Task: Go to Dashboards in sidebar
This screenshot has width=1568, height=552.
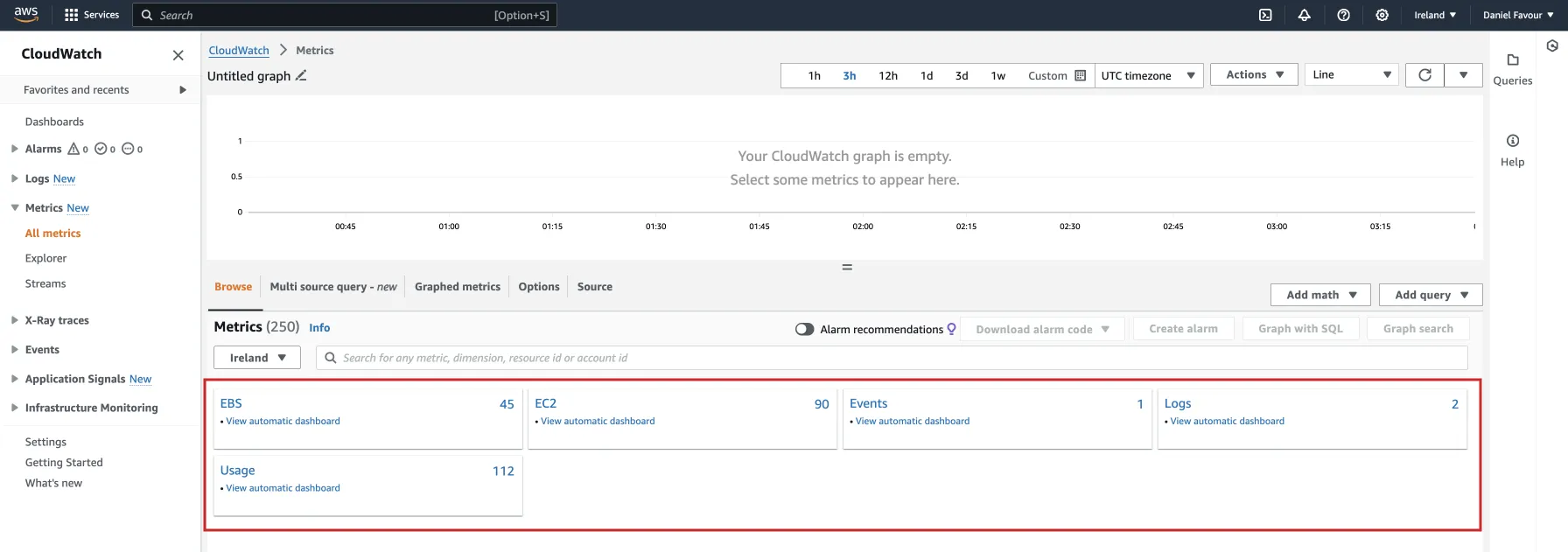Action: (x=54, y=122)
